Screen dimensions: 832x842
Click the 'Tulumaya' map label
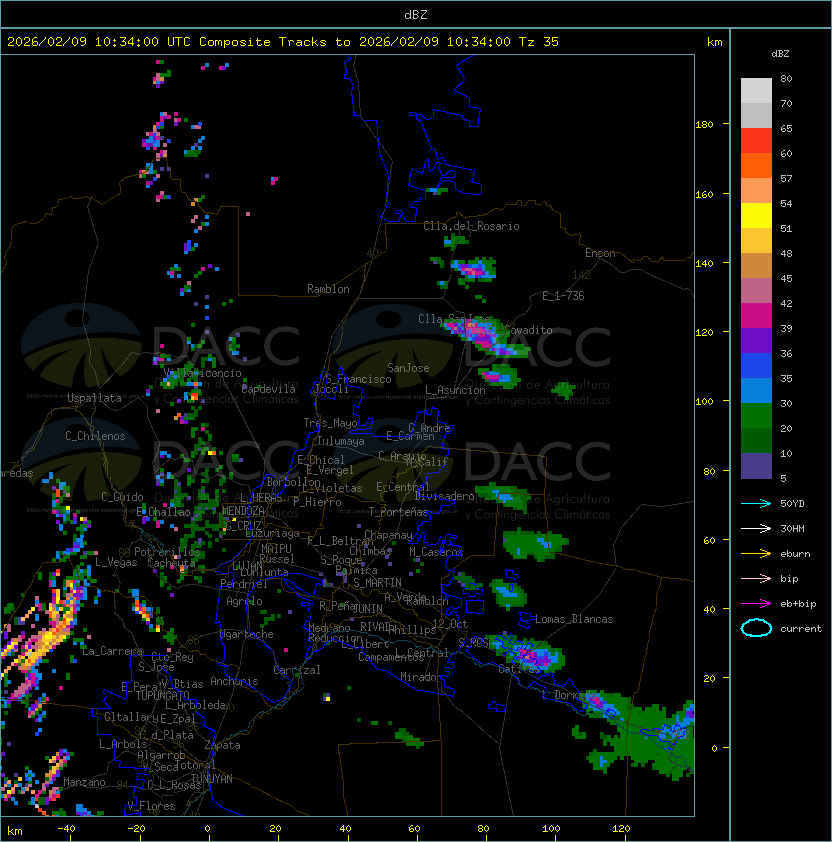coord(341,441)
